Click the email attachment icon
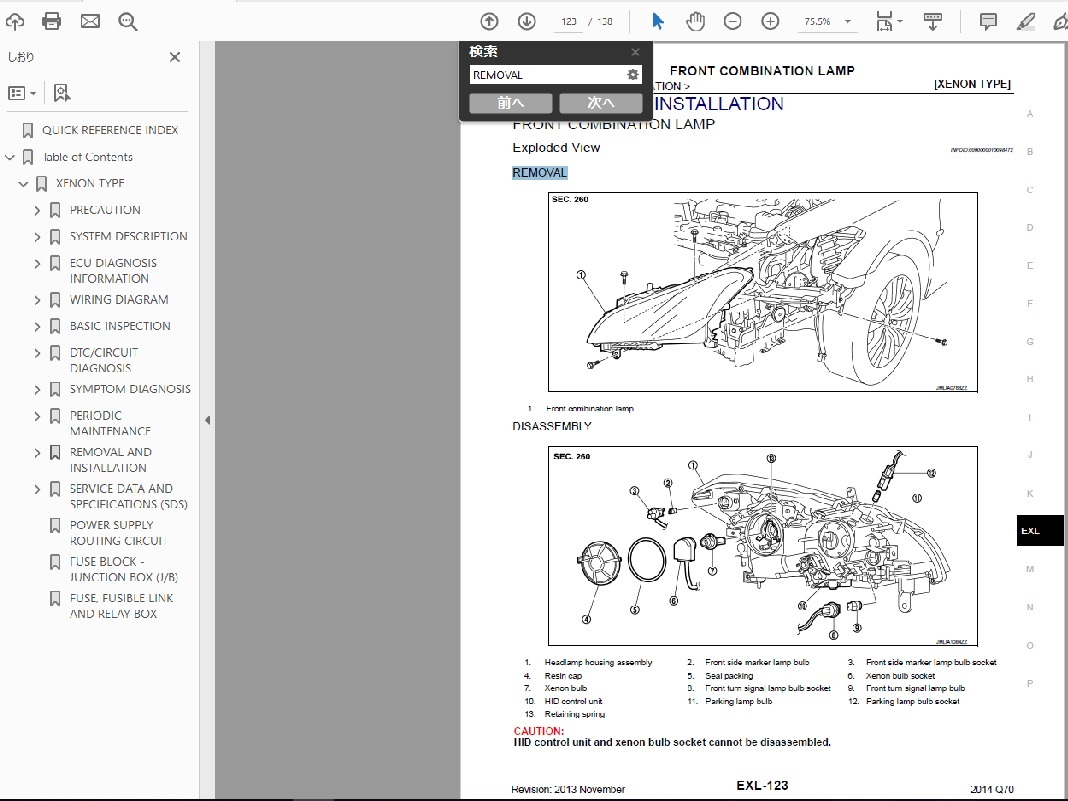The height and width of the screenshot is (801, 1068). pyautogui.click(x=90, y=20)
